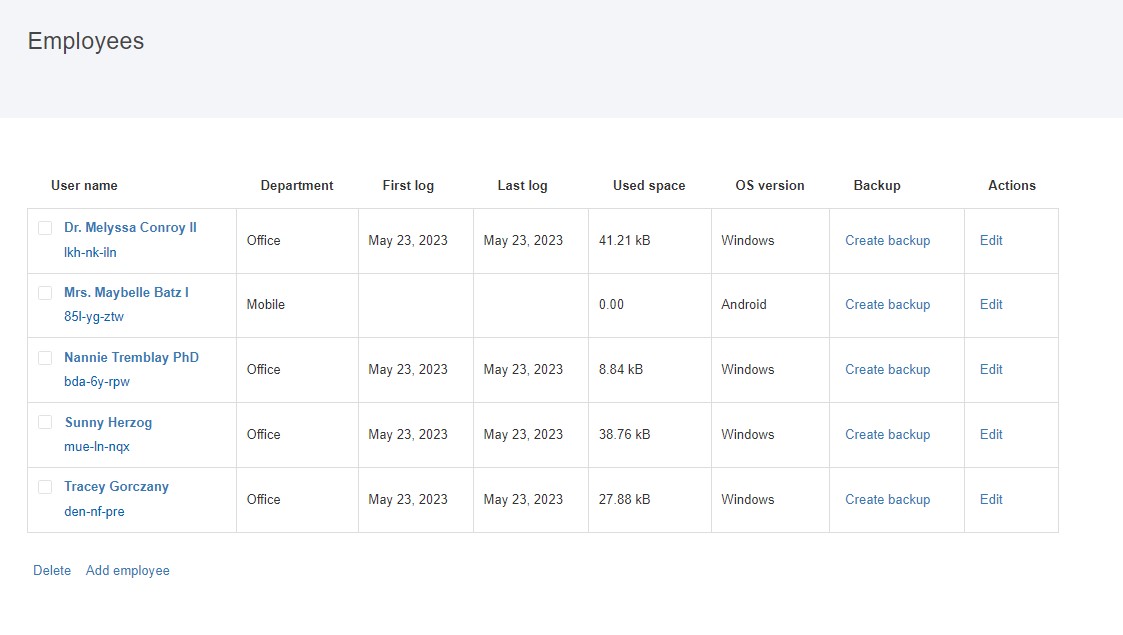Create backup for Dr. Melyssa Conroy II
The height and width of the screenshot is (635, 1123).
pos(887,241)
